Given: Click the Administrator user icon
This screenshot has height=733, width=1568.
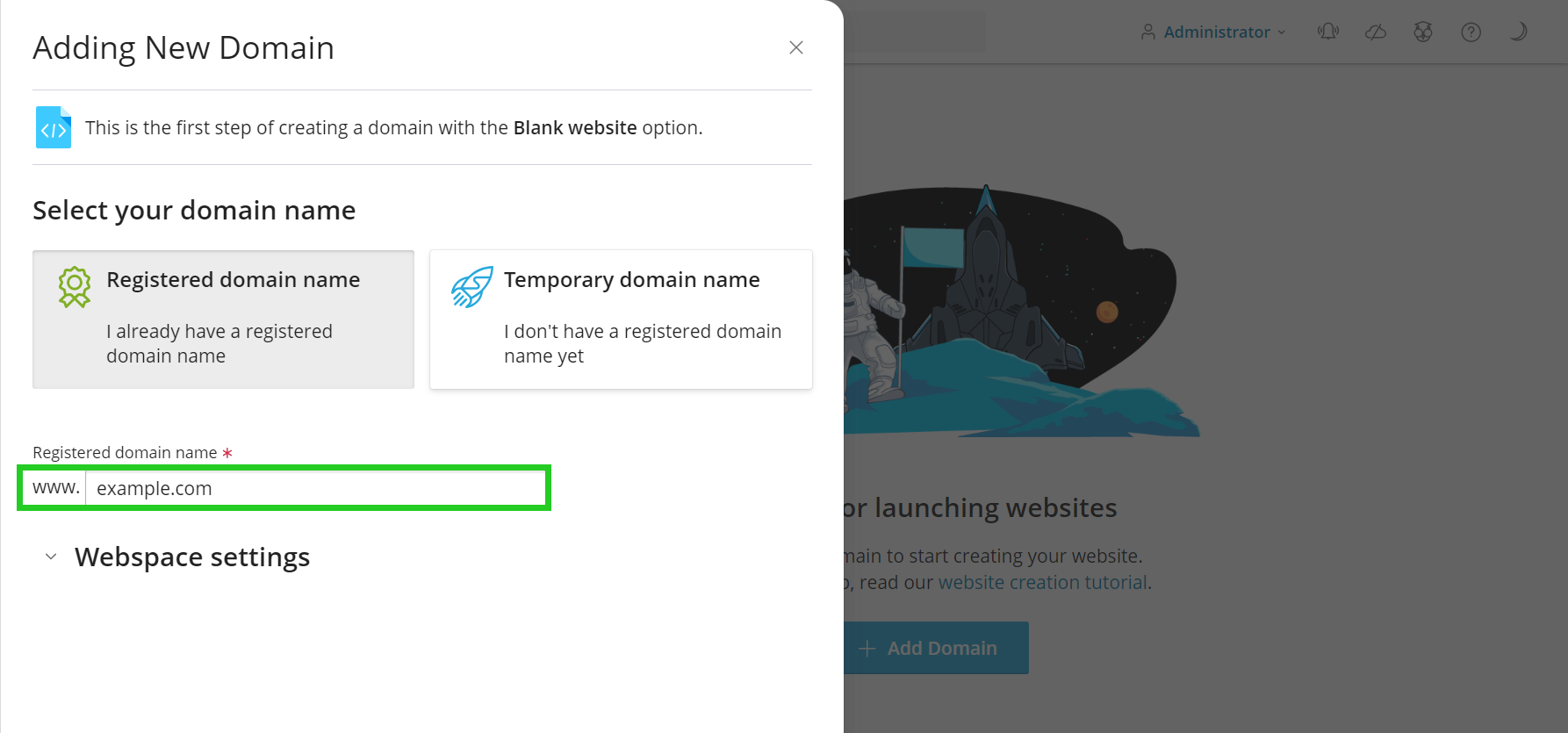Looking at the screenshot, I should (1148, 32).
